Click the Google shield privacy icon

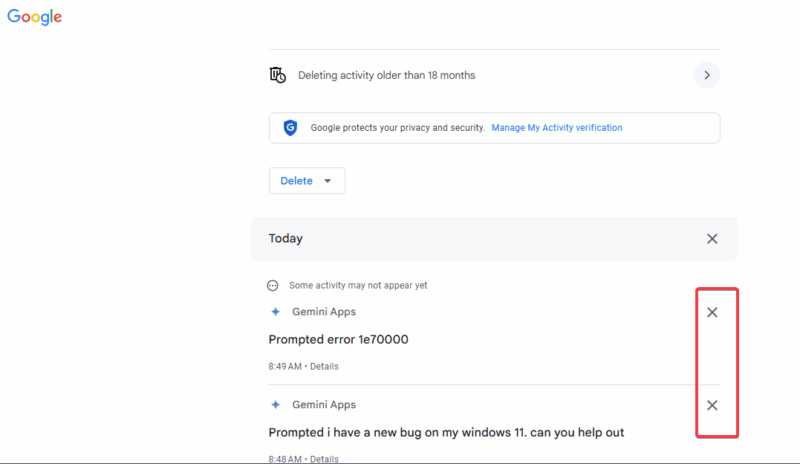pyautogui.click(x=290, y=128)
